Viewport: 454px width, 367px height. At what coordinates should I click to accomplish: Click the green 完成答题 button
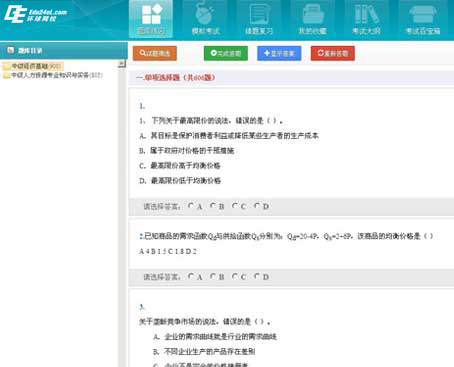[226, 53]
